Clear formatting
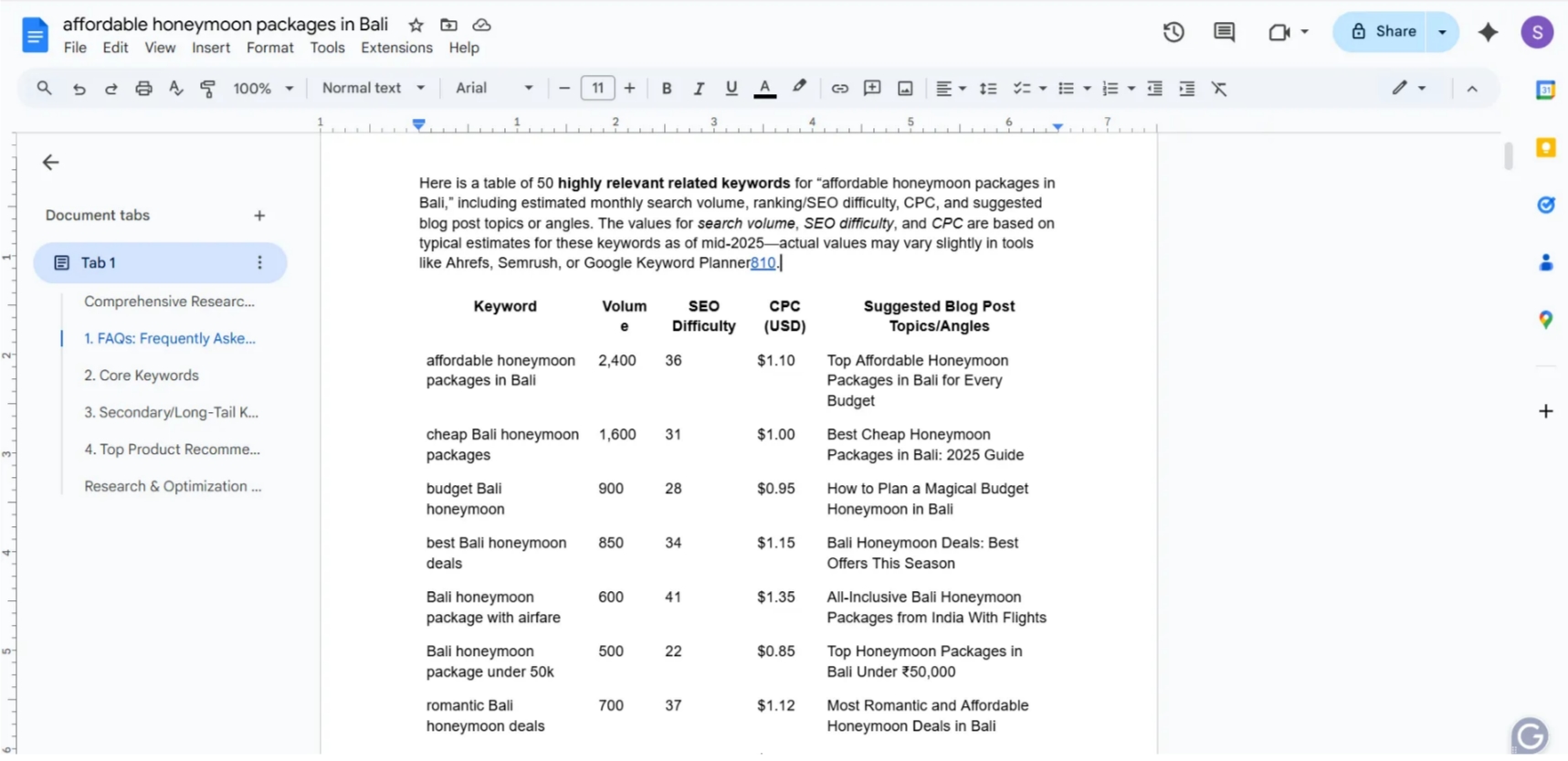The height and width of the screenshot is (761, 1568). 1219,89
